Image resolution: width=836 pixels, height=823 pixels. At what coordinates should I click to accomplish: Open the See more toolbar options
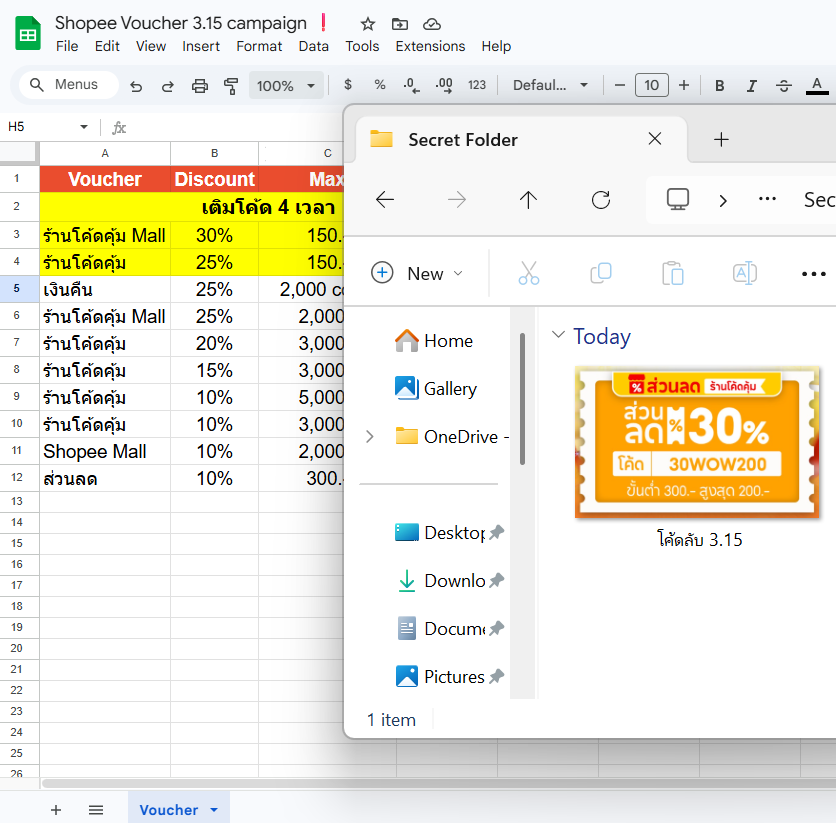[x=814, y=273]
